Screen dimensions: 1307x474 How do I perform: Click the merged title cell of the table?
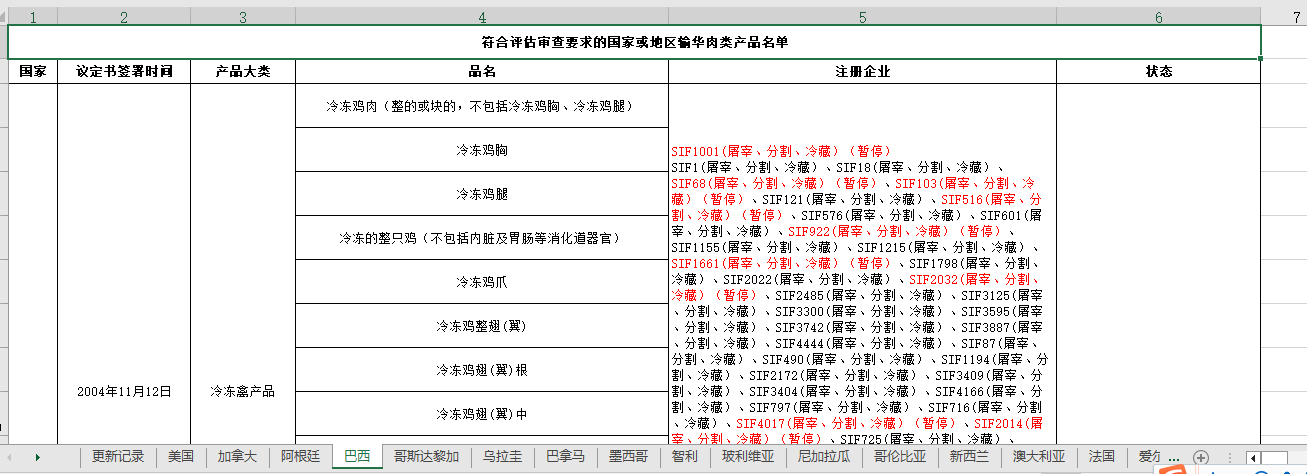tap(634, 42)
